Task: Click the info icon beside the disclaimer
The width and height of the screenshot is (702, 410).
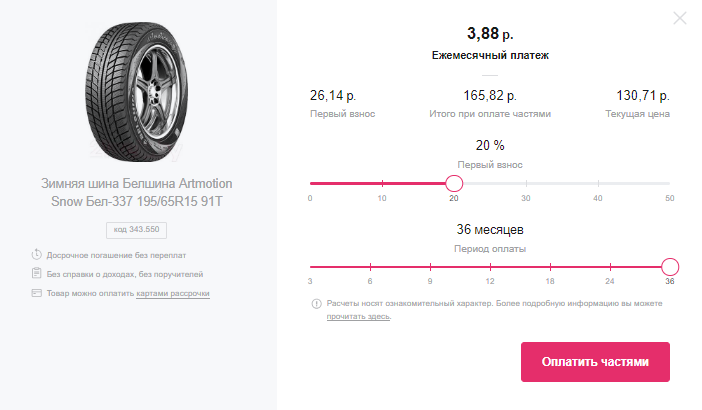Action: (x=315, y=303)
